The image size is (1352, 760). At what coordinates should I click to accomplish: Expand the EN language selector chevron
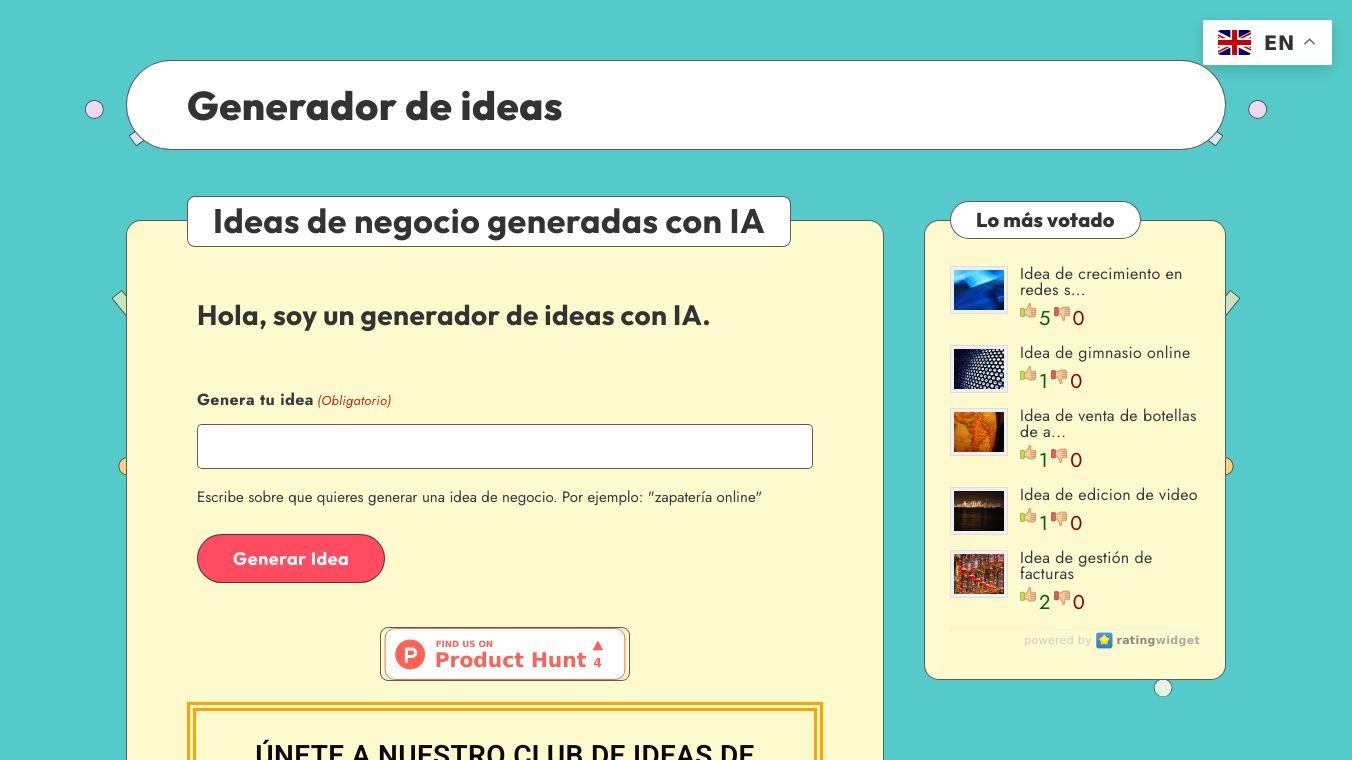1309,42
